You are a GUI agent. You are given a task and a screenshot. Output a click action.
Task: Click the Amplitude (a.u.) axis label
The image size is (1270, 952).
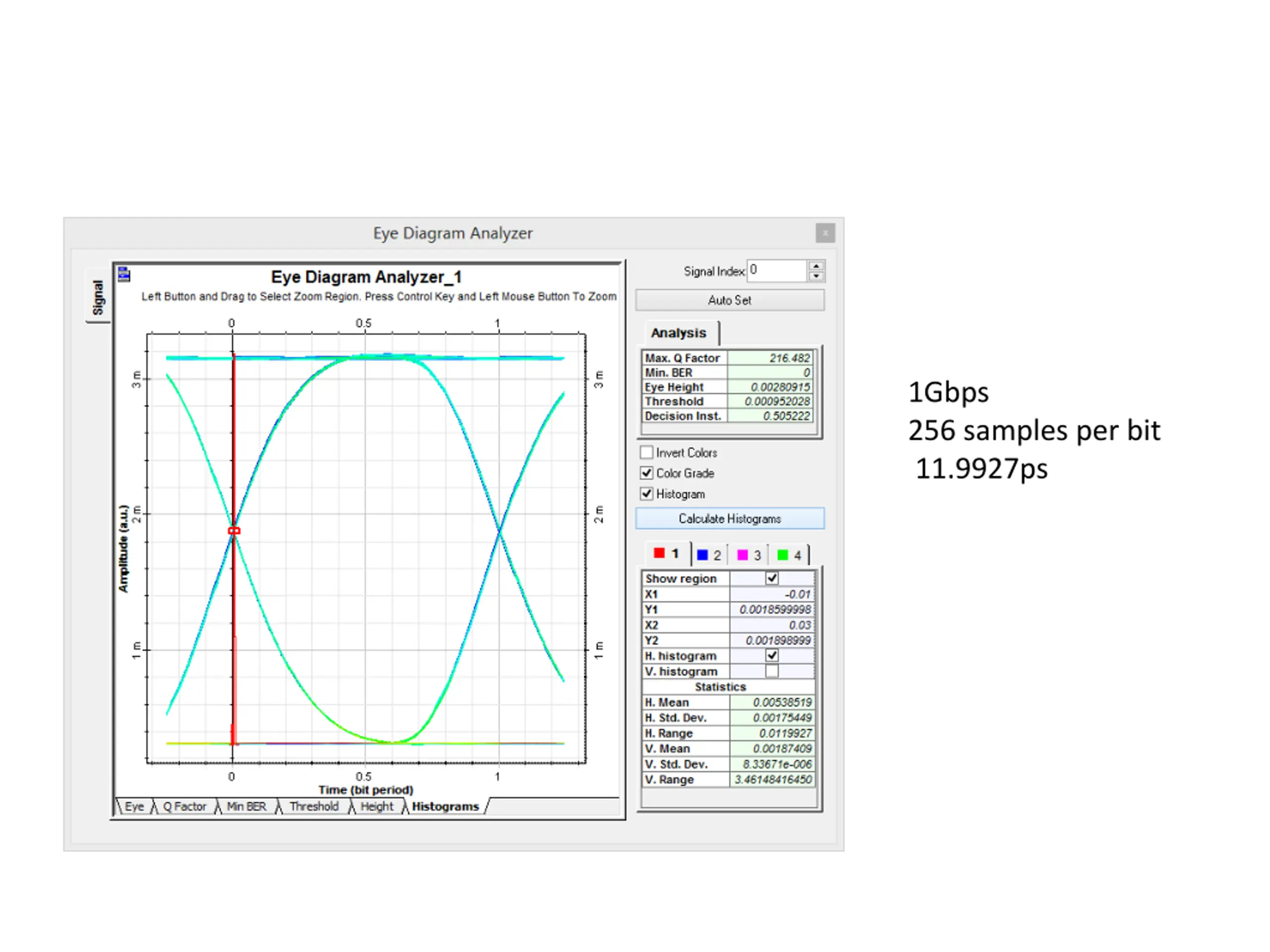pos(124,548)
